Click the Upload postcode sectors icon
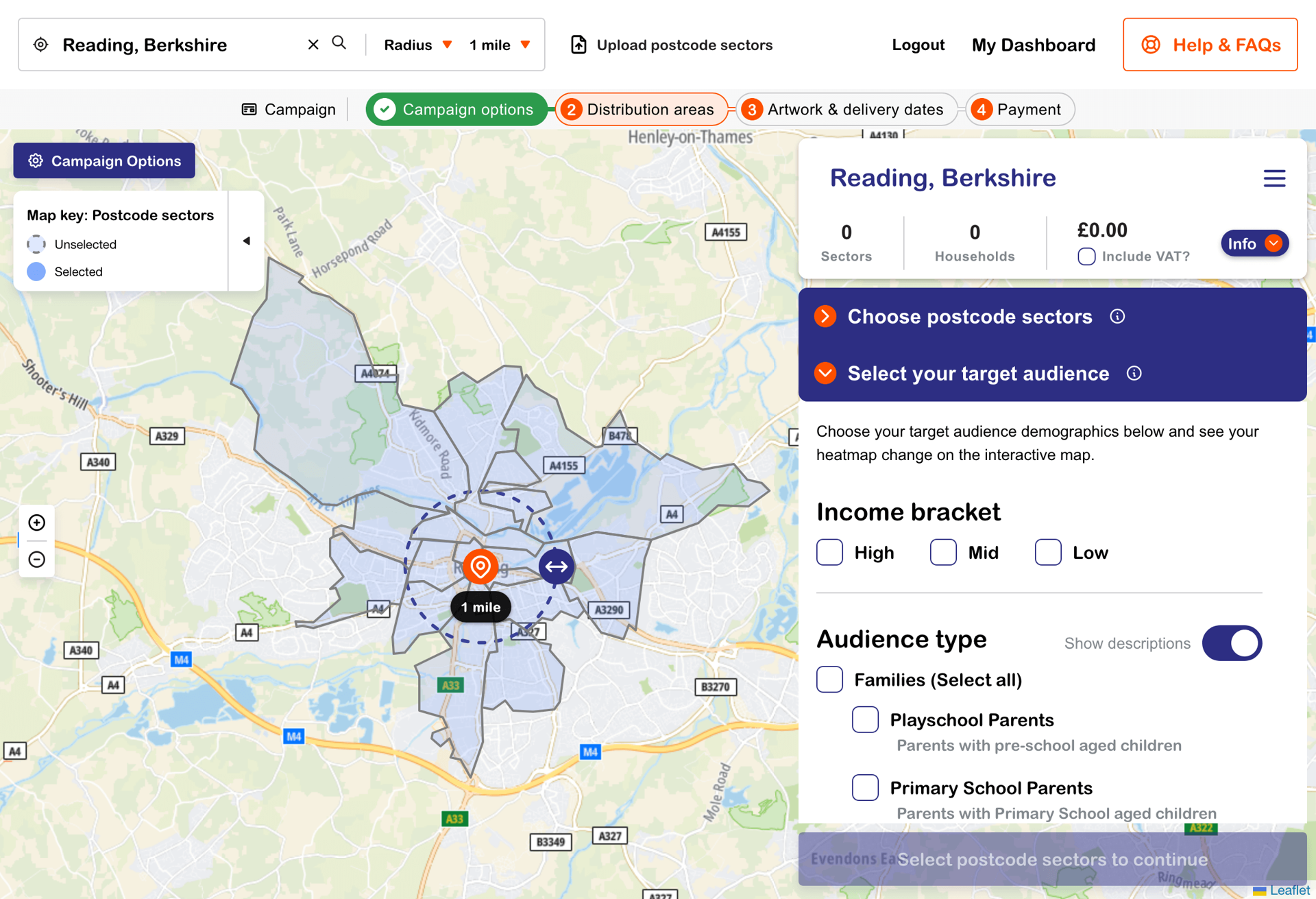 coord(579,44)
